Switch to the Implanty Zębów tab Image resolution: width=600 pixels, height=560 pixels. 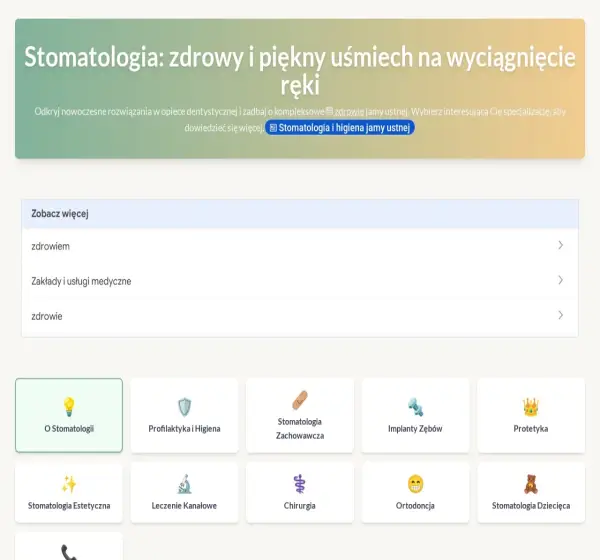(415, 415)
